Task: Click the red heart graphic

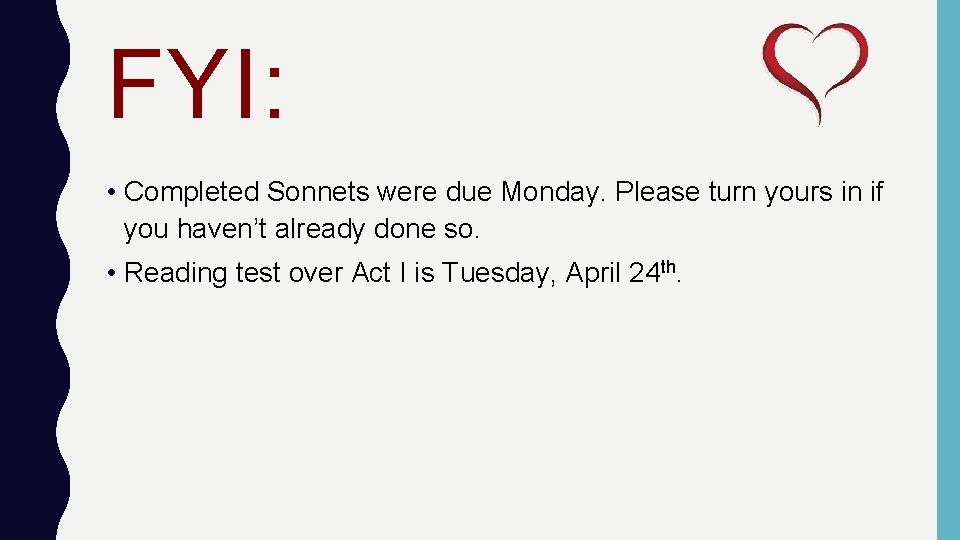Action: coord(815,74)
